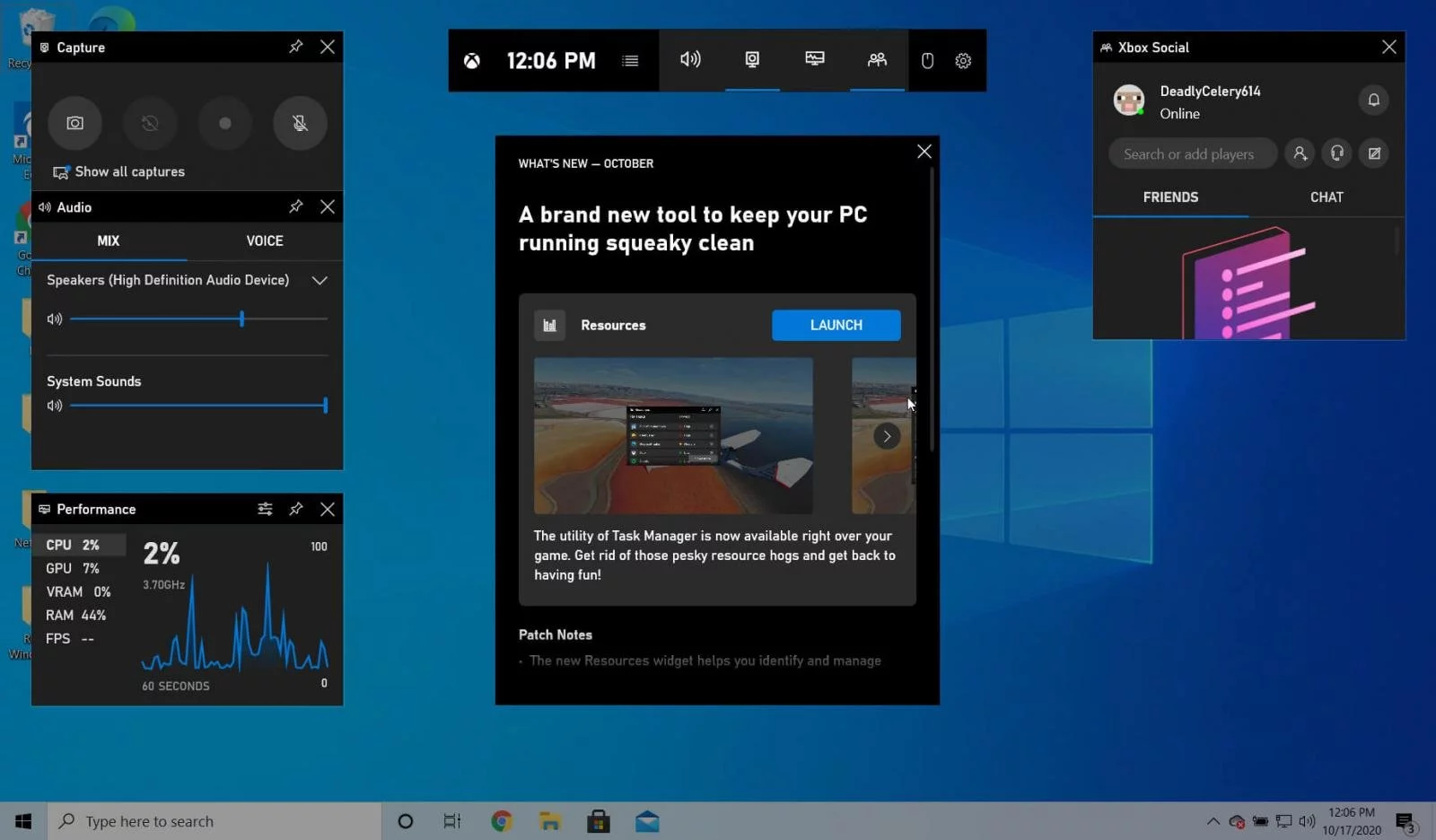Launch the Resources widget

click(836, 325)
